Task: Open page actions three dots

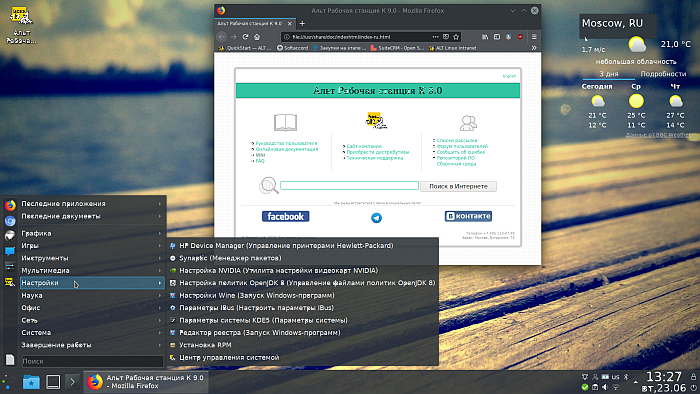Action: [435, 37]
